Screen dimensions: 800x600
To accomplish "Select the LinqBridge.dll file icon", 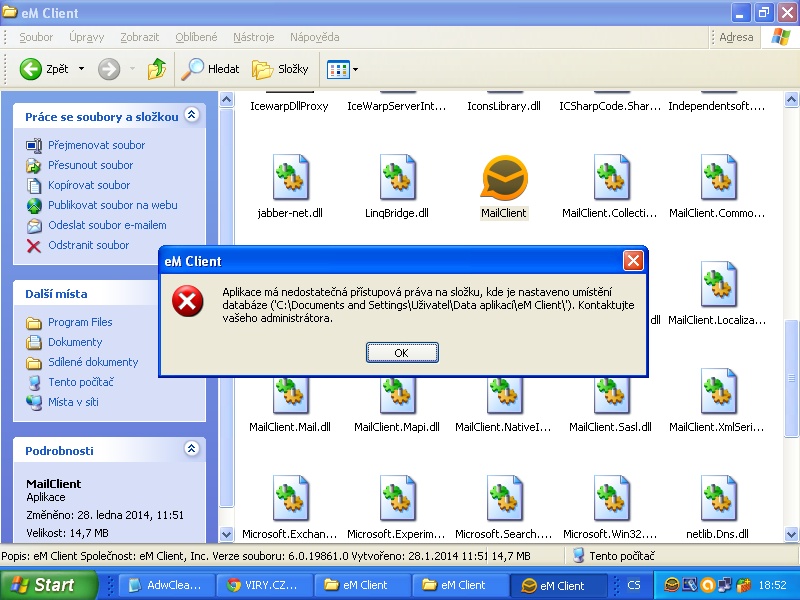I will tap(396, 178).
